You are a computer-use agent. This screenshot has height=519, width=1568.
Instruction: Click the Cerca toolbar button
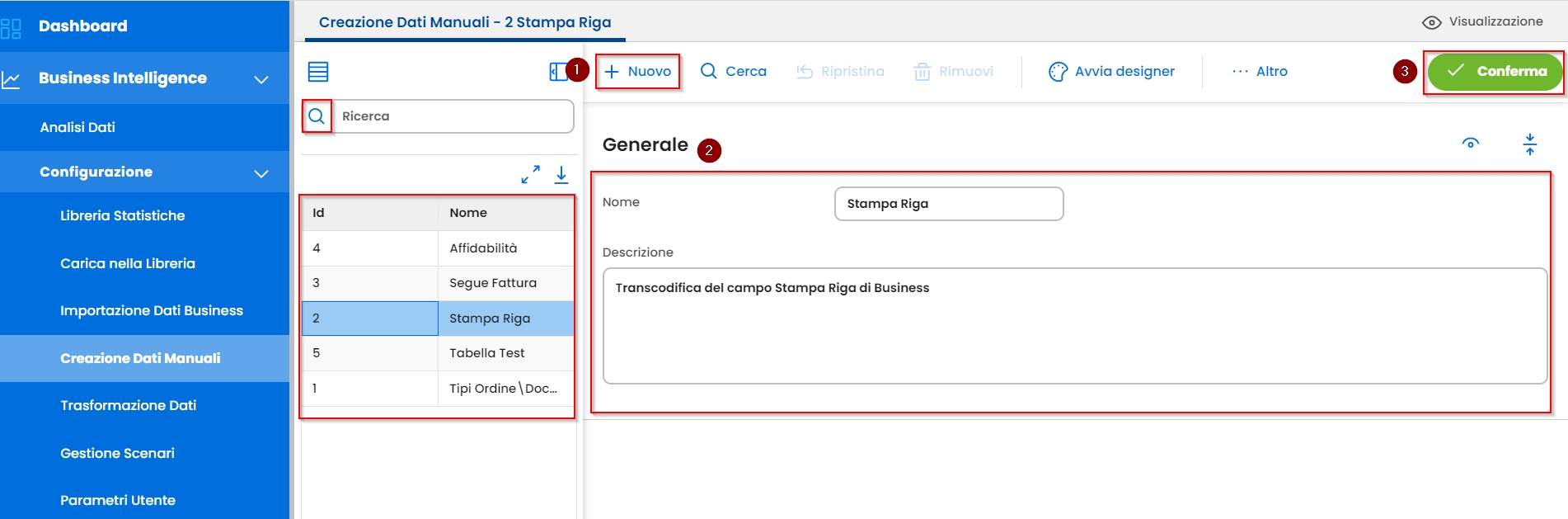click(734, 72)
